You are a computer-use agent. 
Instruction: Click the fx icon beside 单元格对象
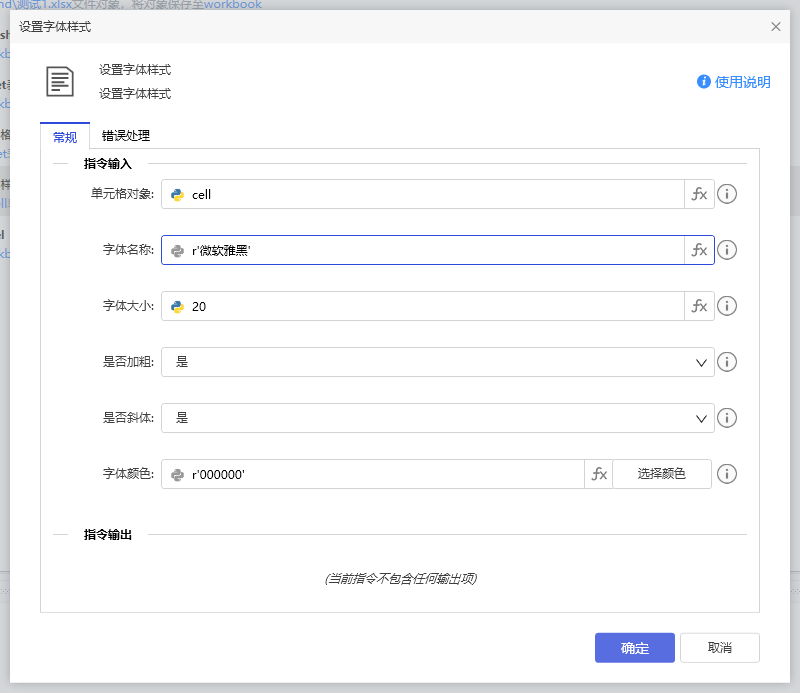click(699, 194)
